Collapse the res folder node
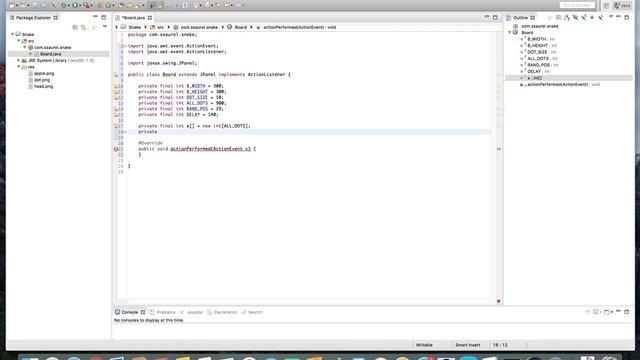640x360 pixels. tap(19, 67)
